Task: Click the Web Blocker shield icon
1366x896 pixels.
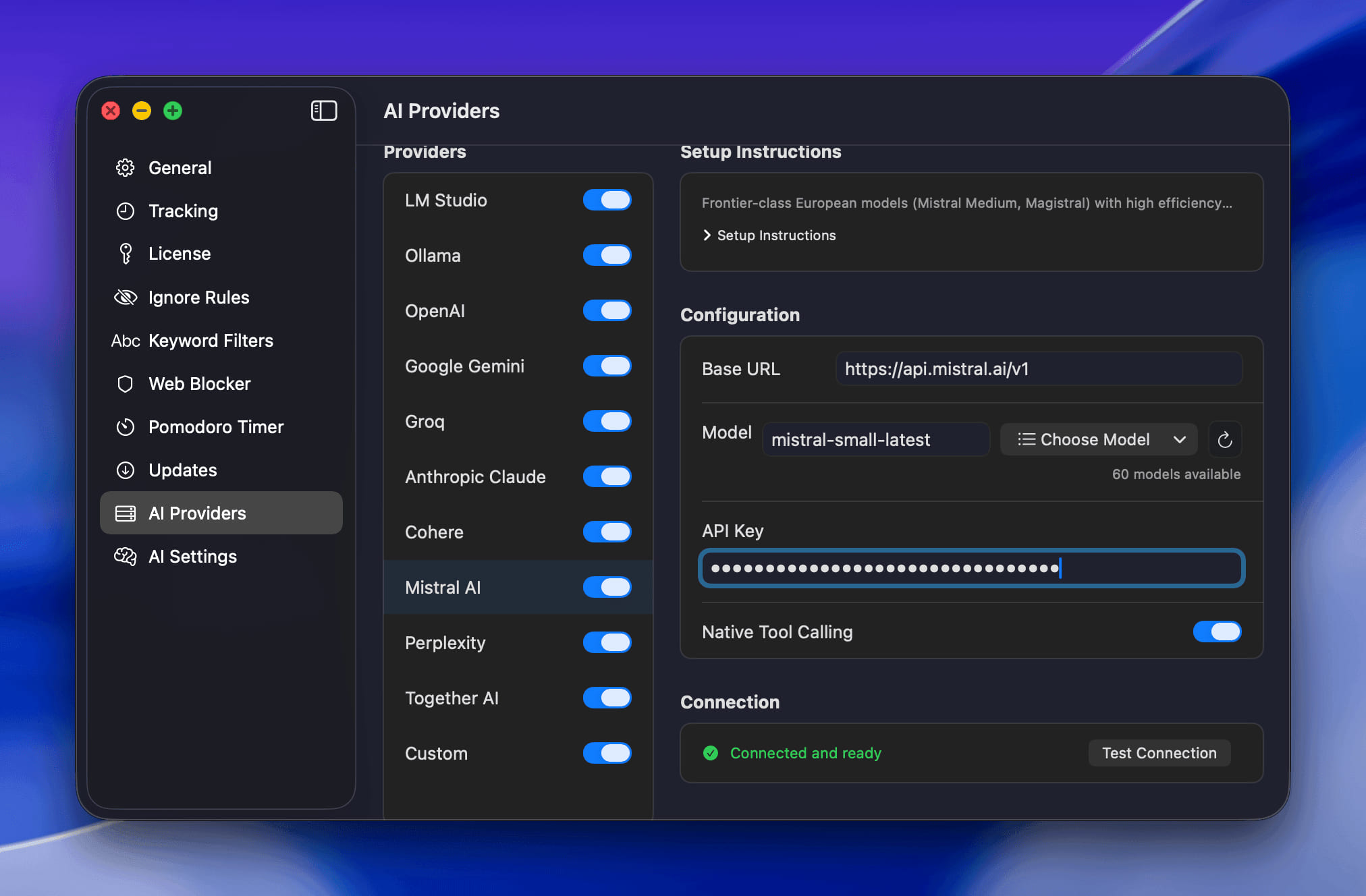Action: click(126, 384)
